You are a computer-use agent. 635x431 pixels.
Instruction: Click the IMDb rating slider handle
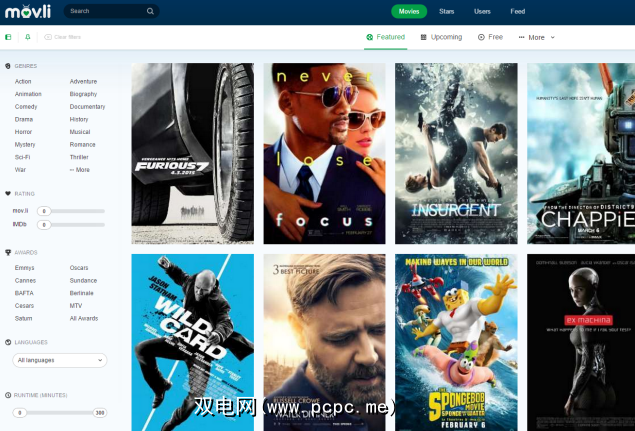(44, 224)
